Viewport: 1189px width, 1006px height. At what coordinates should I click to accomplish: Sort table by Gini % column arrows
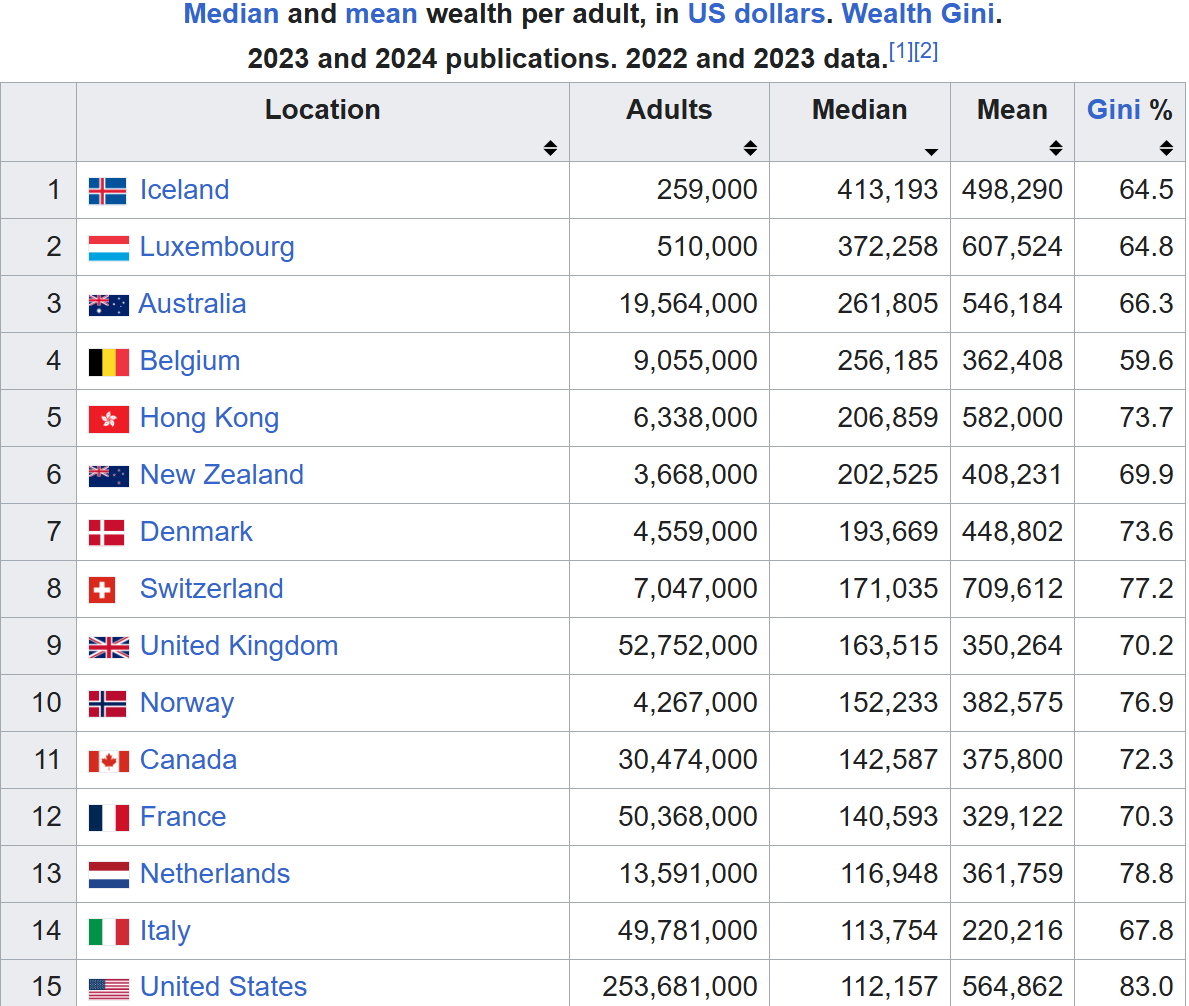1166,148
